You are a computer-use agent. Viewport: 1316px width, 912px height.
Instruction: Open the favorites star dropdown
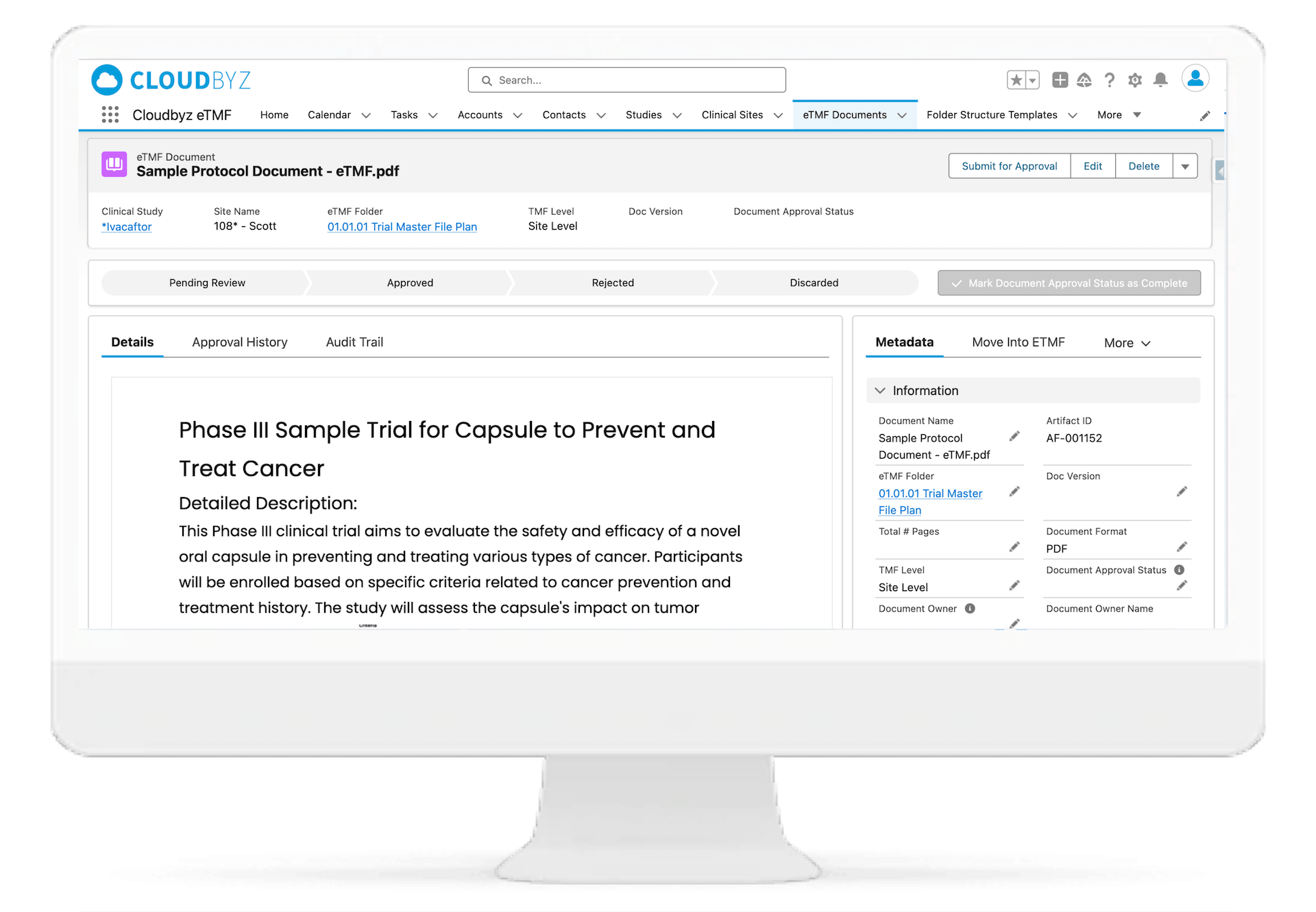(x=1032, y=80)
